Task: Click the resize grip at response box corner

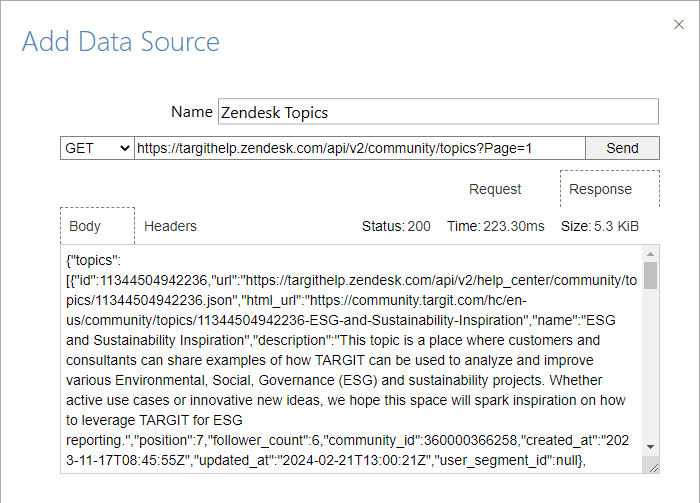Action: (x=652, y=466)
